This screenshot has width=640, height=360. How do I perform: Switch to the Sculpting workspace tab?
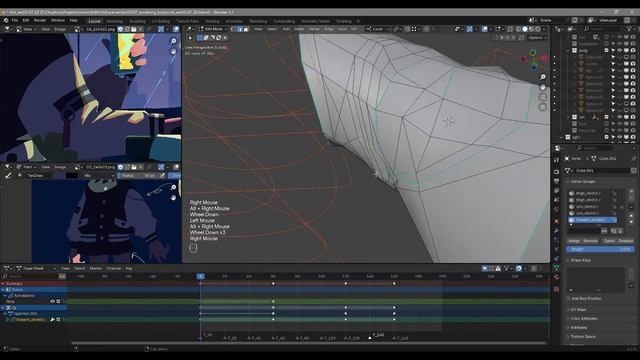tap(137, 21)
